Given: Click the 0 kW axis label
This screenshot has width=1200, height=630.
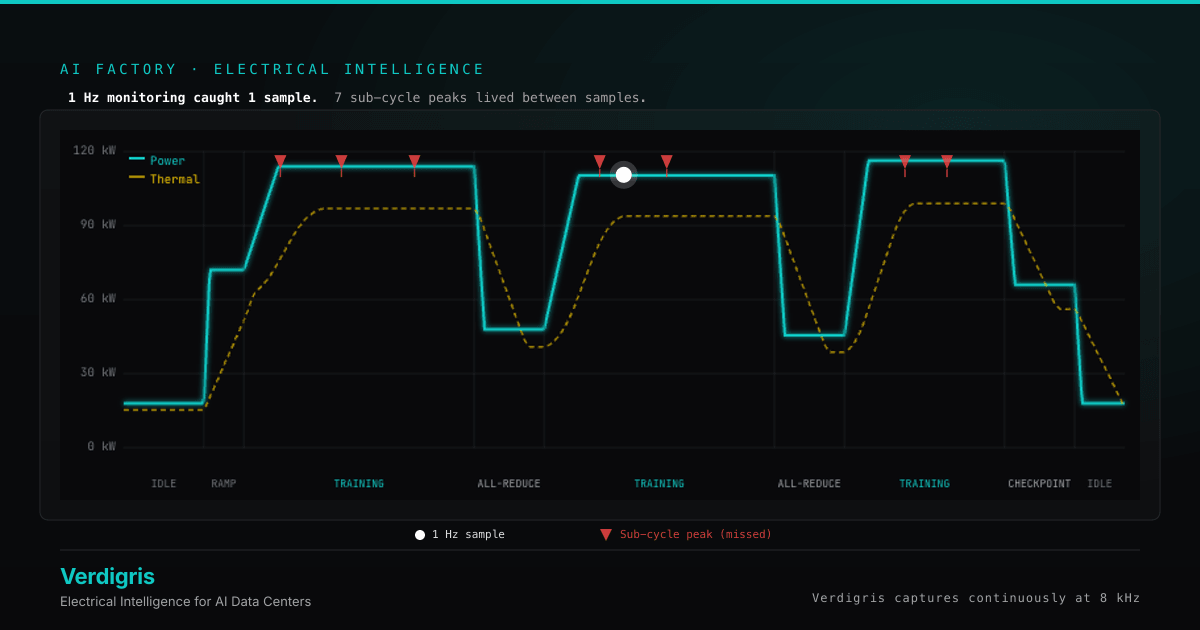Looking at the screenshot, I should click(102, 447).
